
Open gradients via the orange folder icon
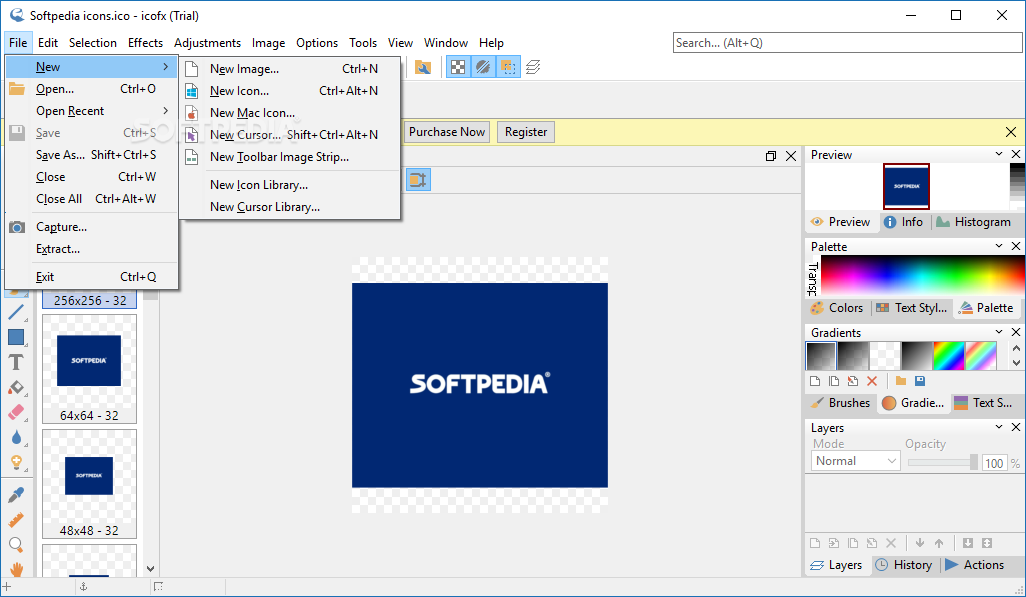pos(901,381)
